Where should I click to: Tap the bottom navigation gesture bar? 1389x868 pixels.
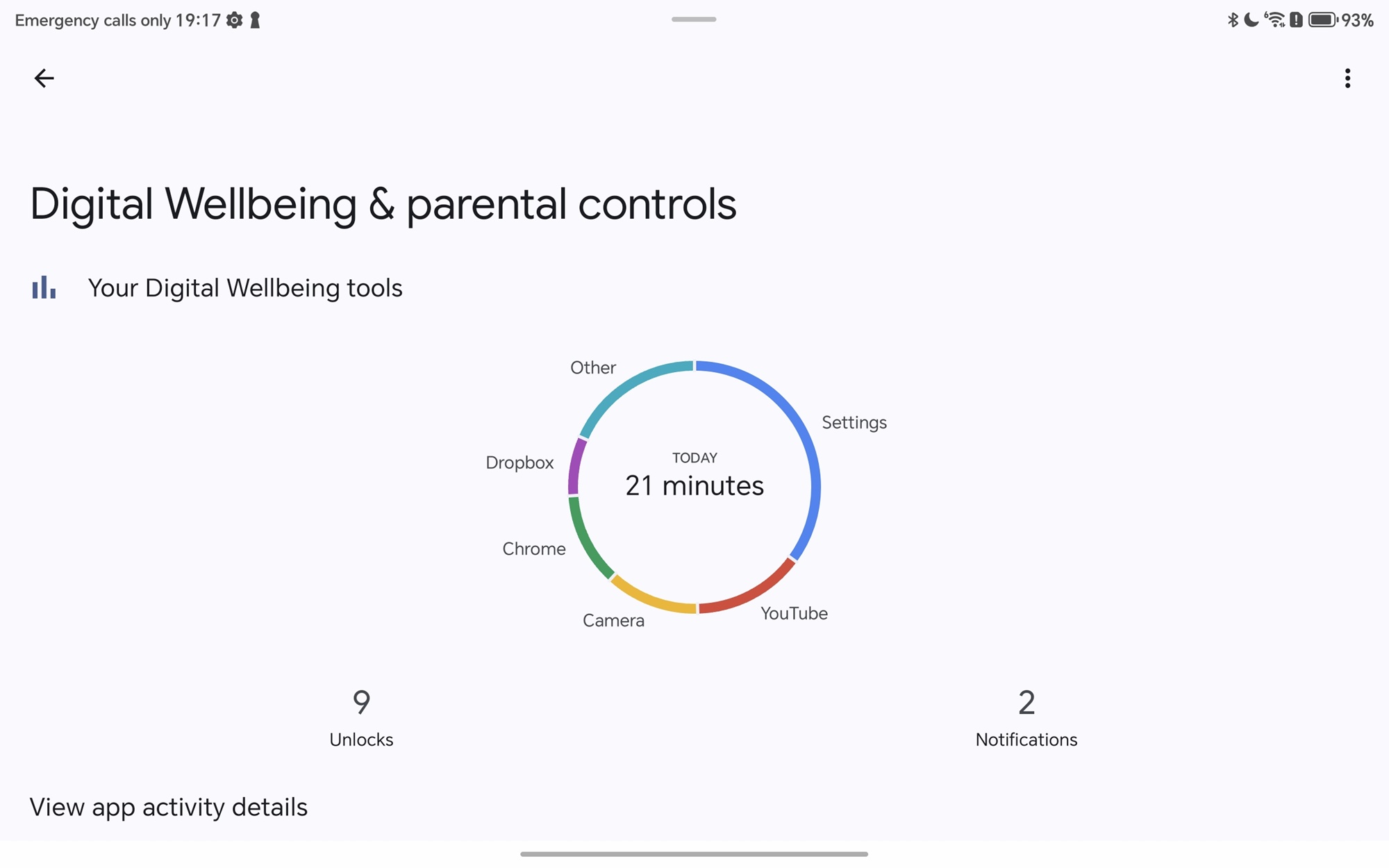(694, 854)
